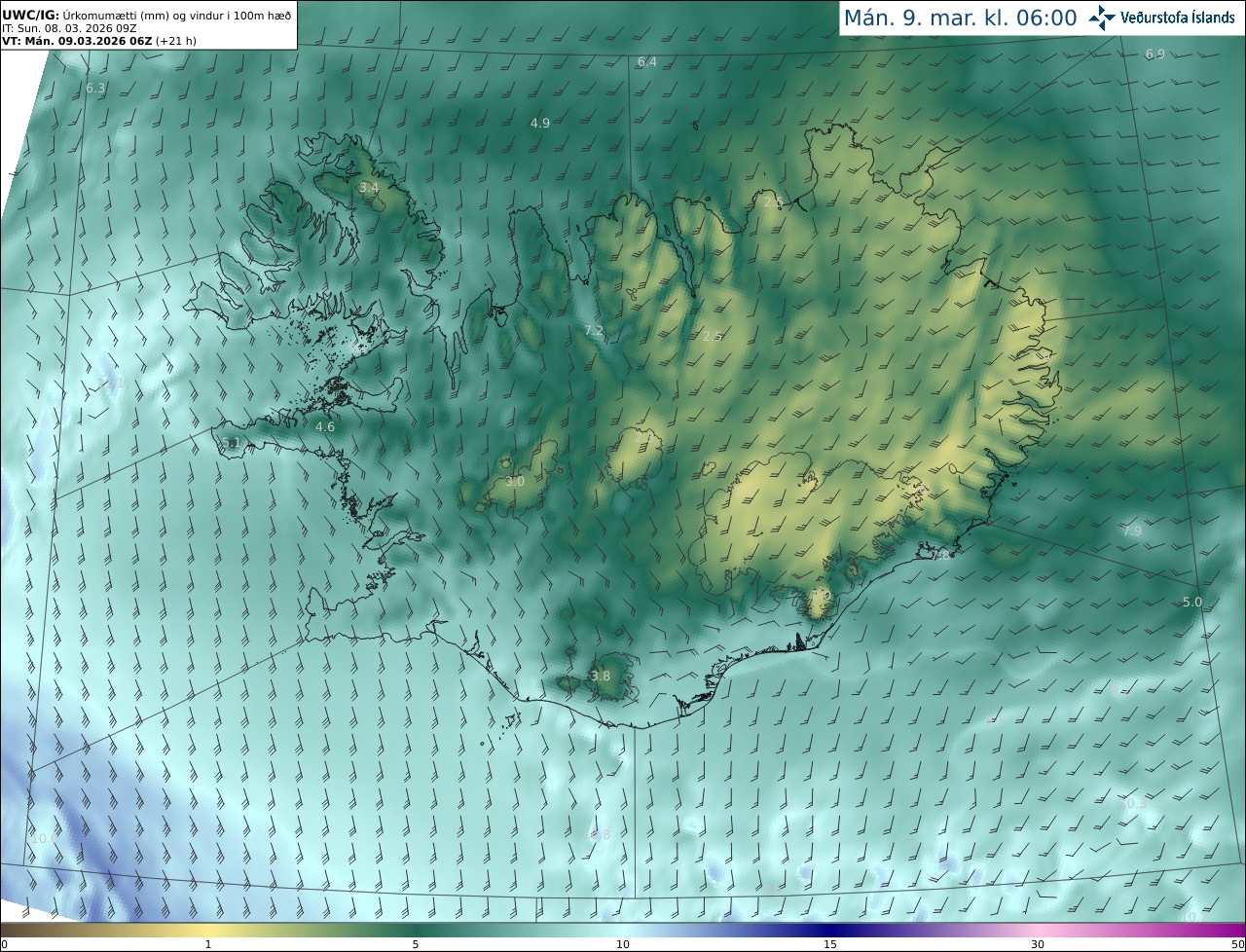Click the Veðurstofa Íslands logo symbol
Viewport: 1246px width, 952px height.
(x=1102, y=18)
